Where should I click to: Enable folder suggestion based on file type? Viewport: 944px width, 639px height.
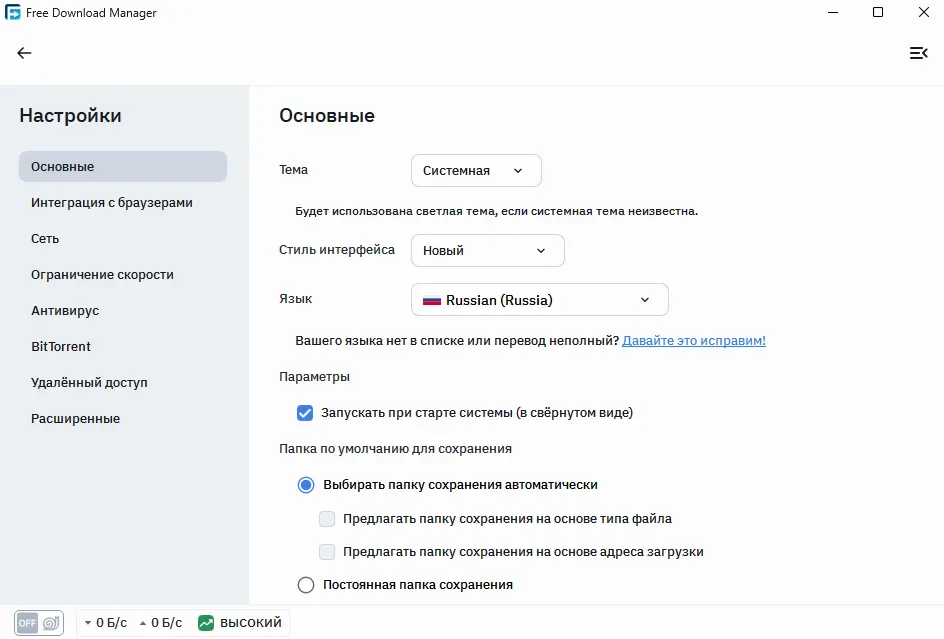pos(326,518)
